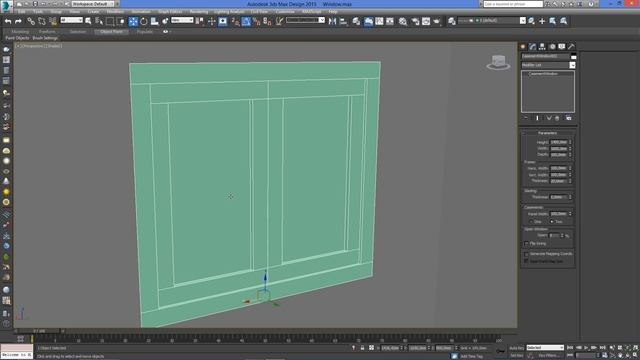Click the Key Filters button
Screen dimensions: 640x360
point(548,356)
